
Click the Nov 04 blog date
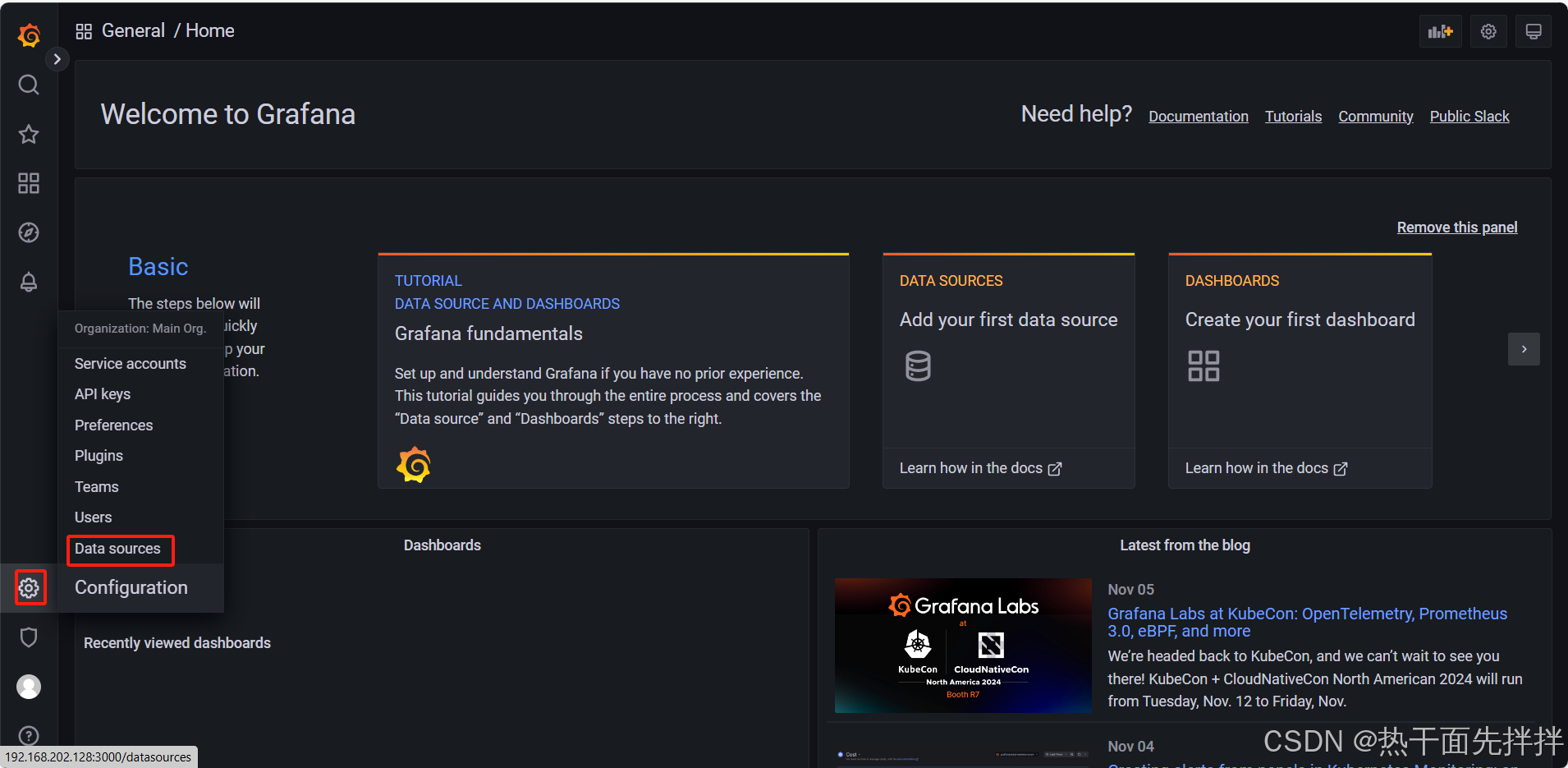(x=1130, y=747)
